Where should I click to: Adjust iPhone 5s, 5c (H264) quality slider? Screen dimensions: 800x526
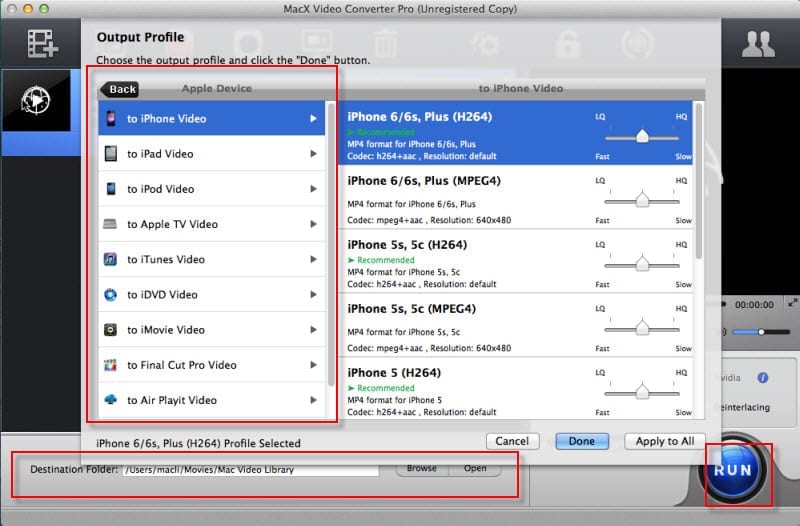click(x=642, y=264)
